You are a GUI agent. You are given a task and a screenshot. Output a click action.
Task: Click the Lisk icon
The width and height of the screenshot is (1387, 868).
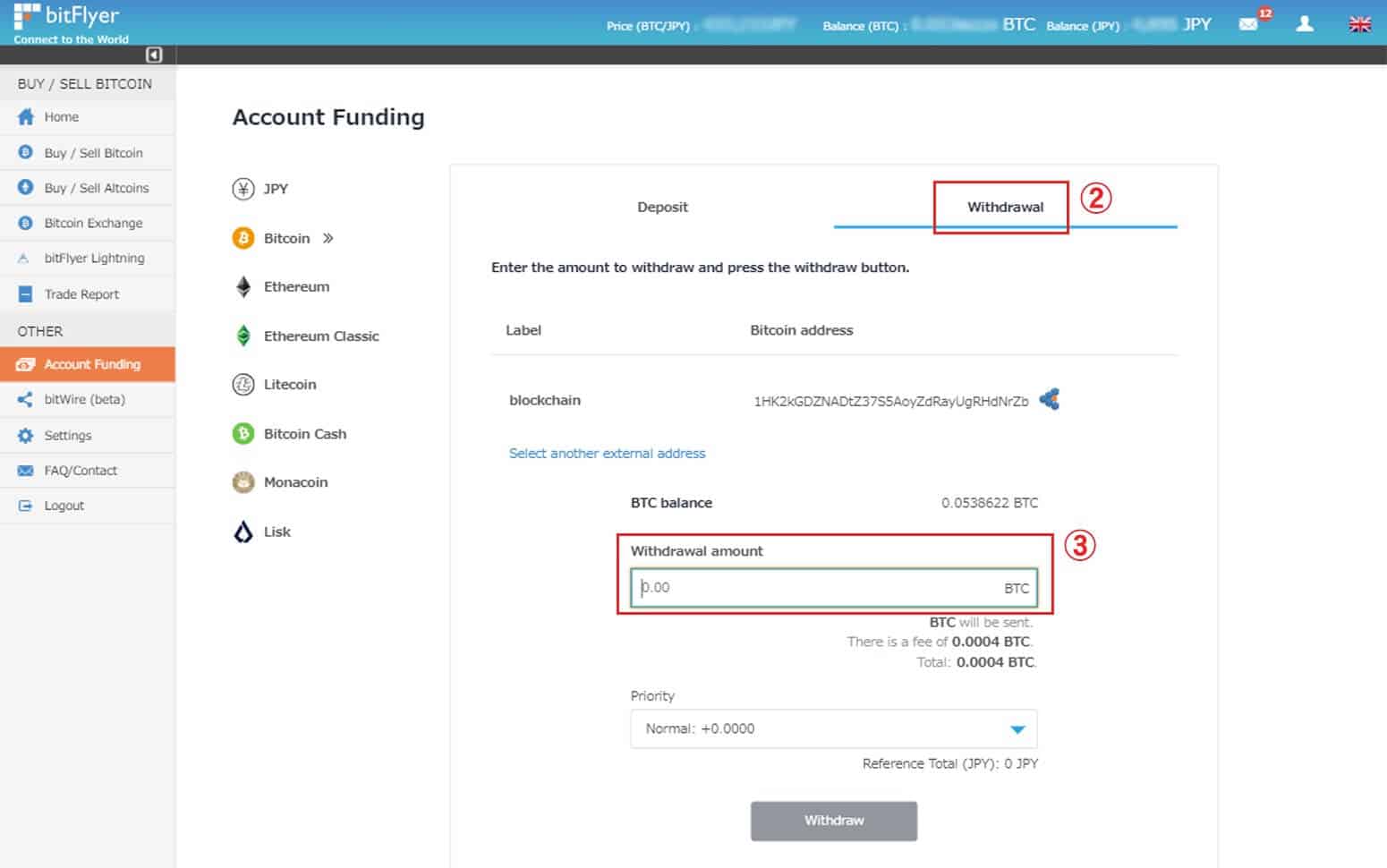coord(243,532)
